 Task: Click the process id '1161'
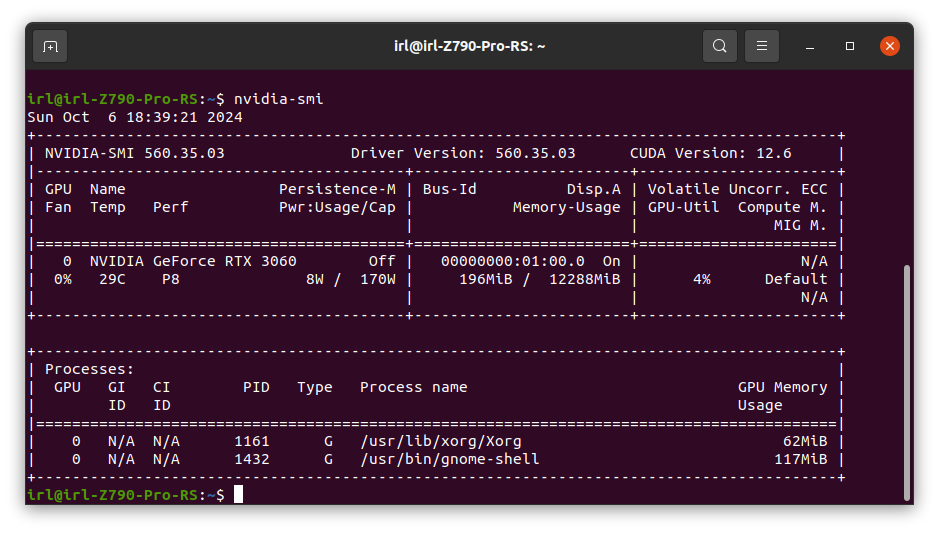coord(252,441)
